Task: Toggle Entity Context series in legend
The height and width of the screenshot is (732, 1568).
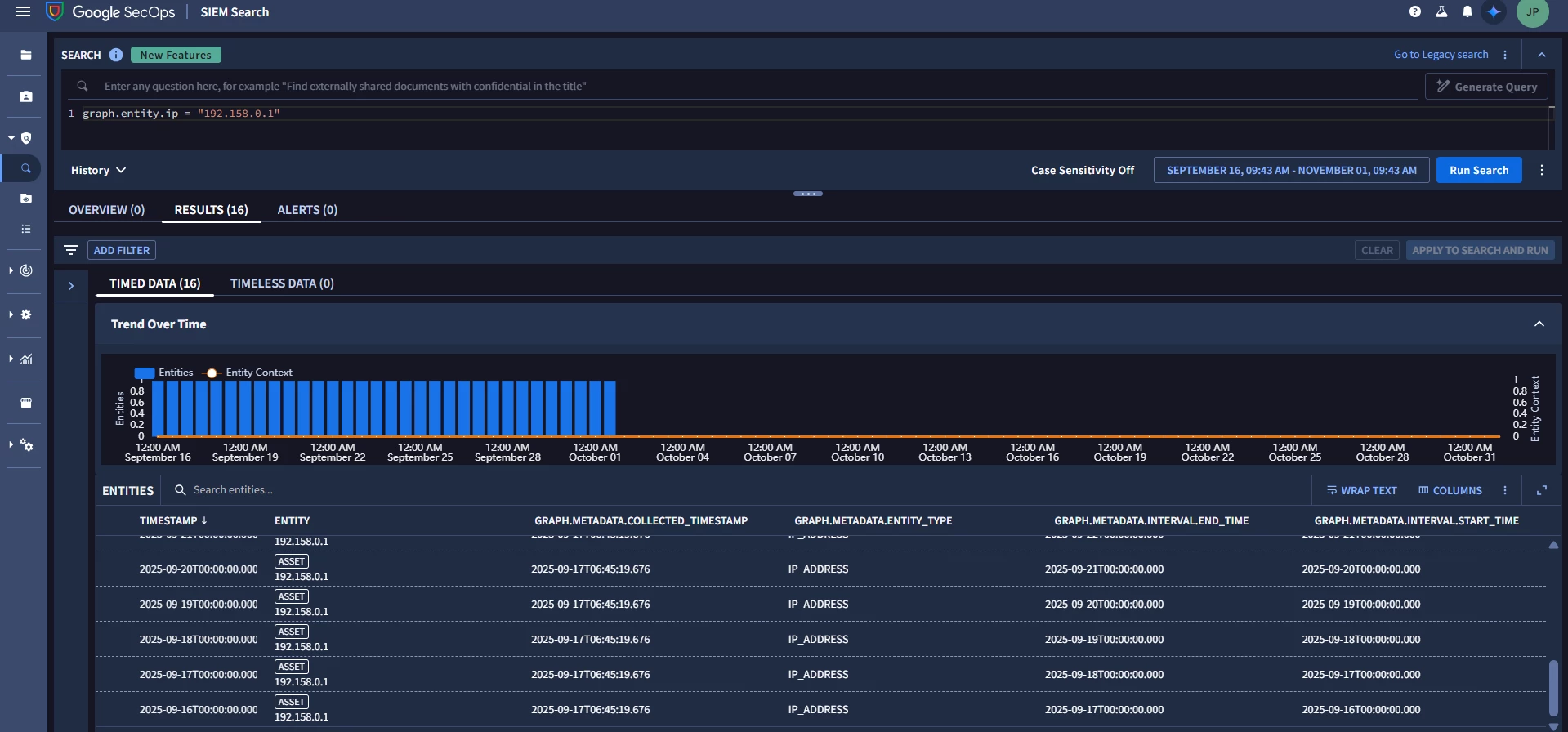Action: [248, 373]
